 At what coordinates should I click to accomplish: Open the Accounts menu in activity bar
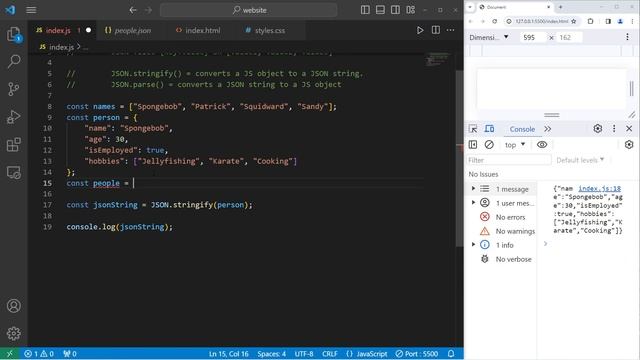tap(14, 306)
